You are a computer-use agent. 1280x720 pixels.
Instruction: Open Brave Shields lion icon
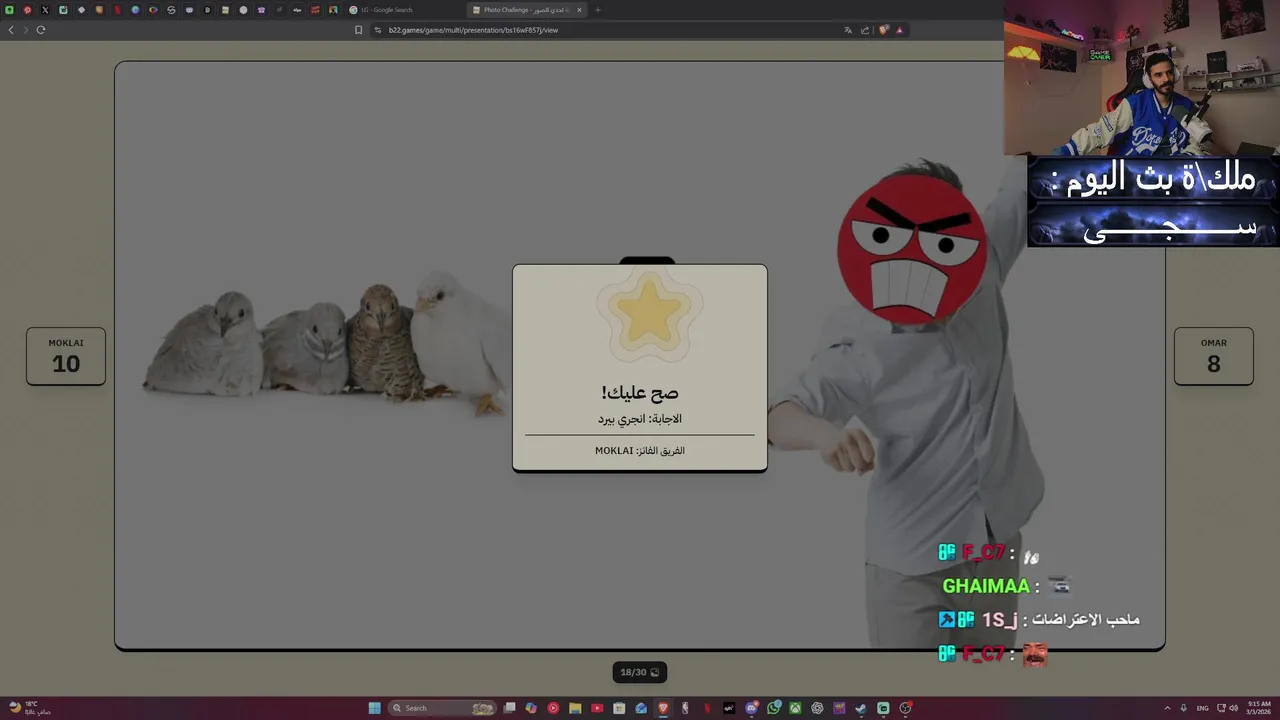click(884, 30)
